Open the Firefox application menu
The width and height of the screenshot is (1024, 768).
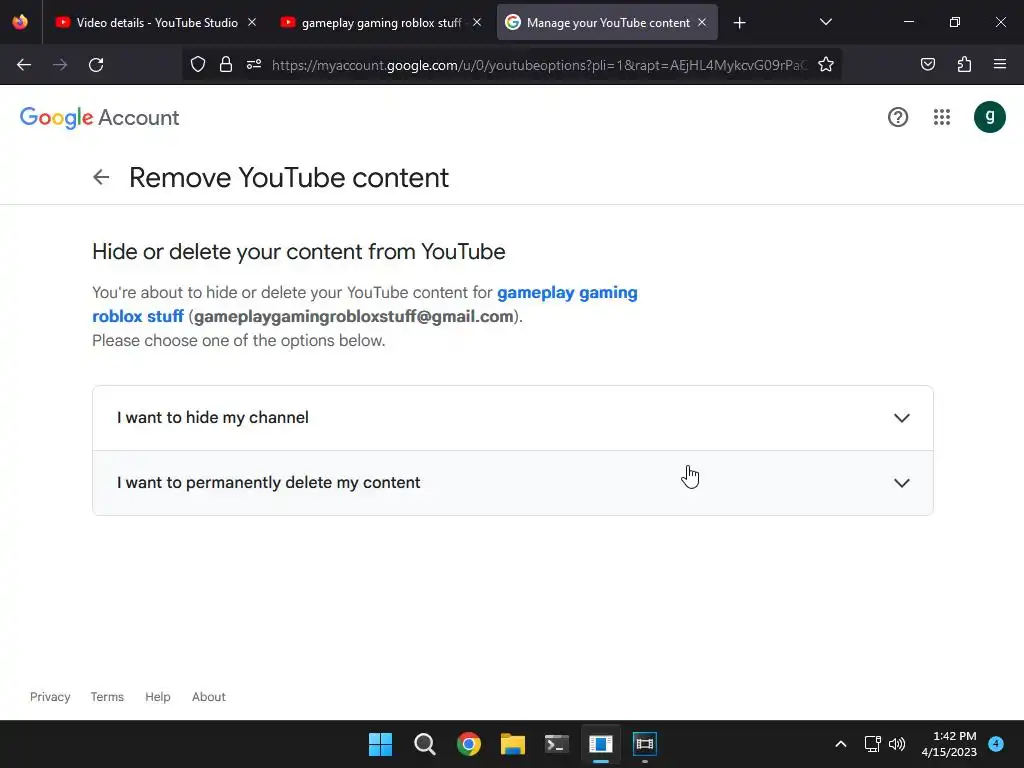click(1000, 64)
